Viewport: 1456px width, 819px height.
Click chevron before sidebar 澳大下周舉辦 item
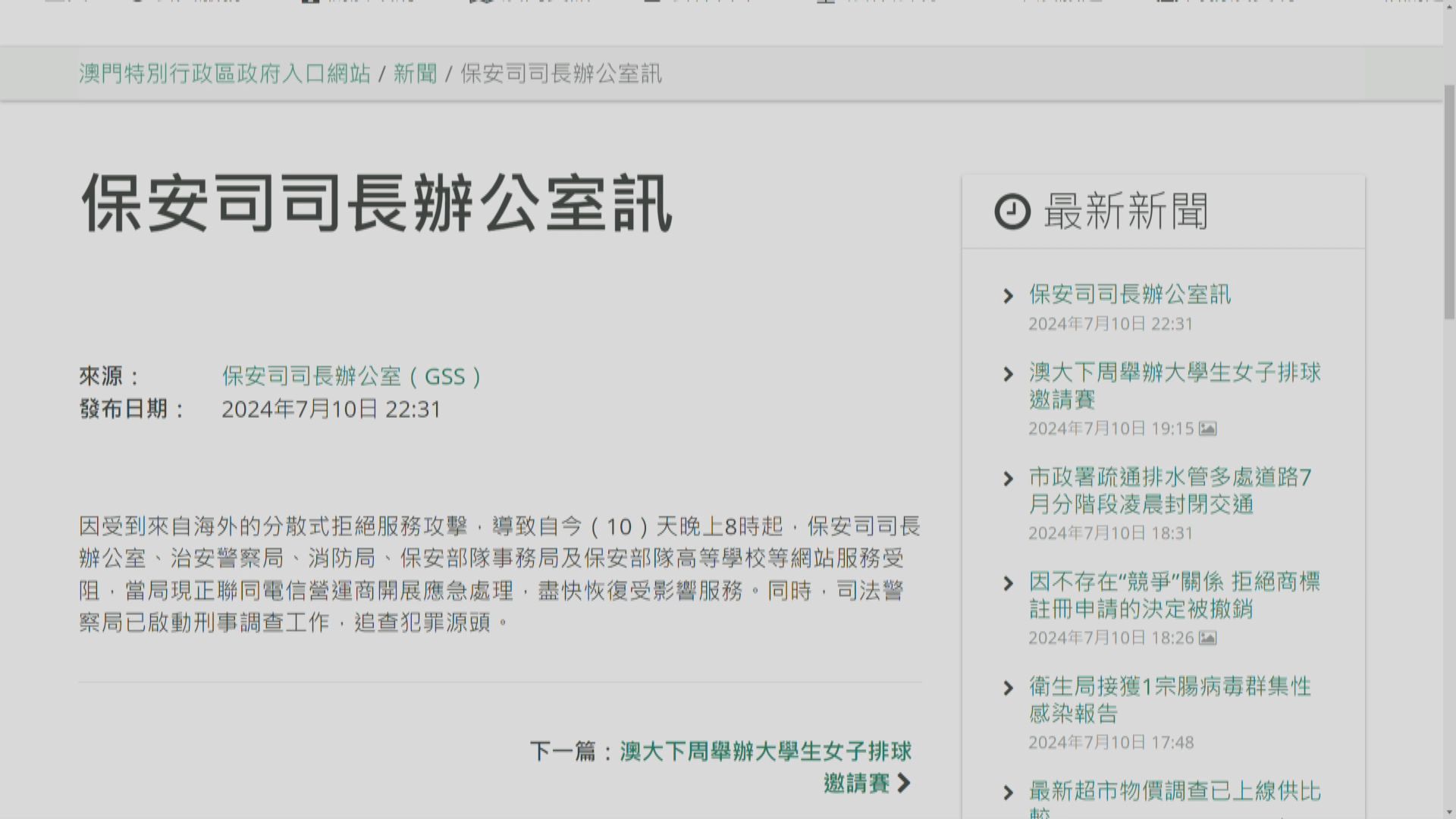(1008, 374)
